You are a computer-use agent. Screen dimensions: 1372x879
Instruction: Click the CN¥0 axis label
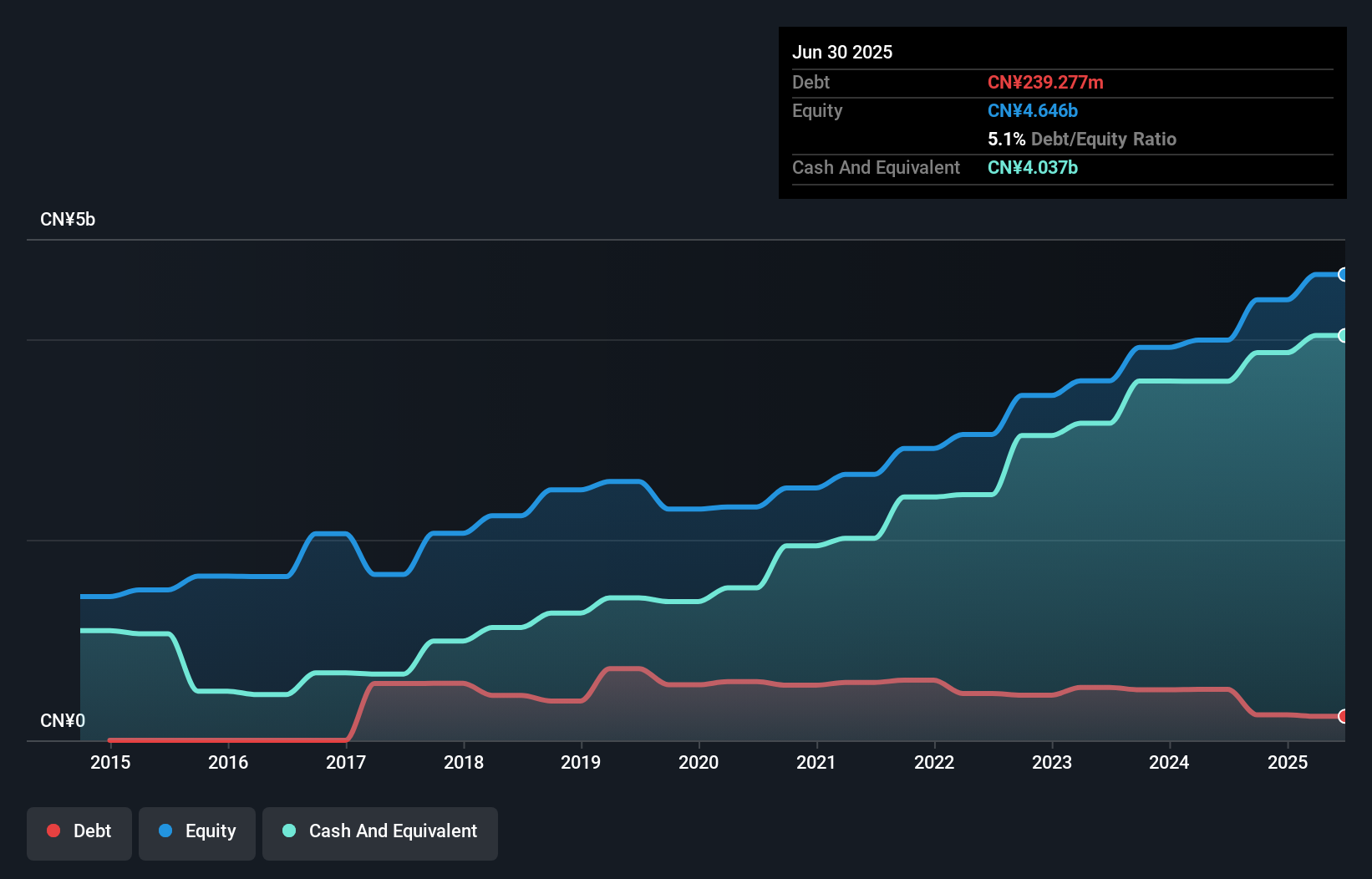coord(63,720)
